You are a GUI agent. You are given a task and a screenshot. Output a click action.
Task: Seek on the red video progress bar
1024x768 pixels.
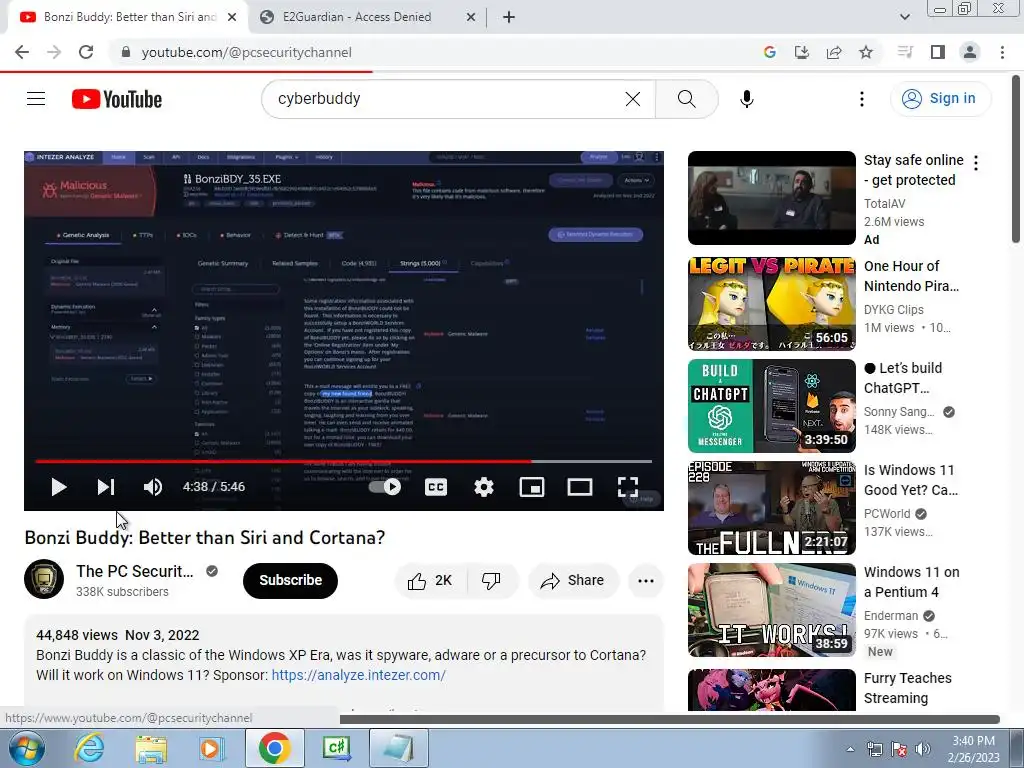coord(344,461)
